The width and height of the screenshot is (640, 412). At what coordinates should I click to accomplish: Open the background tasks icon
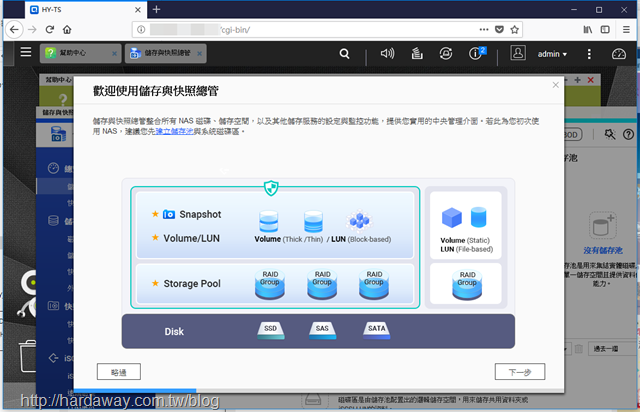pyautogui.click(x=417, y=53)
